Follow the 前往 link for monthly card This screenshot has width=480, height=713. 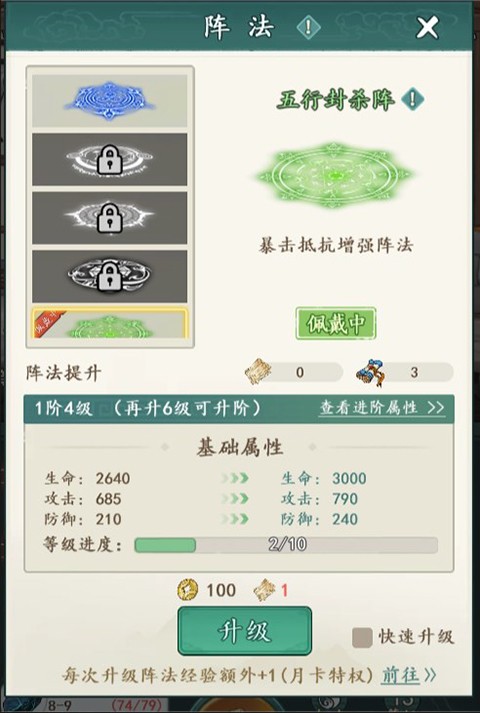click(409, 675)
